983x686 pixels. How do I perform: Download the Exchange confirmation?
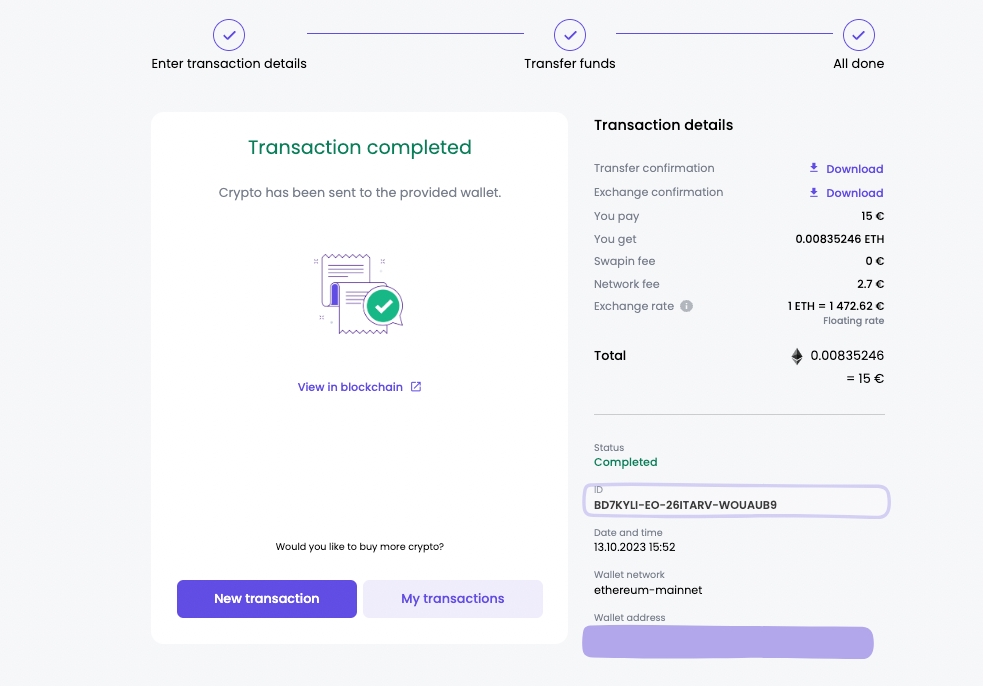854,193
